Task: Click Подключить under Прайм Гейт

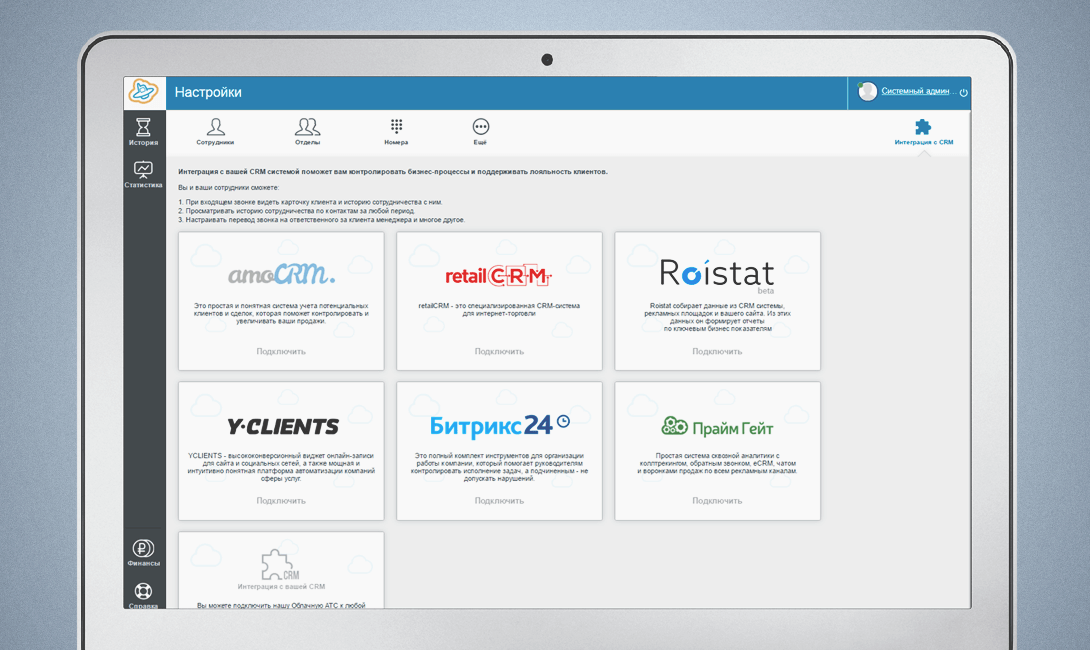Action: (x=717, y=501)
